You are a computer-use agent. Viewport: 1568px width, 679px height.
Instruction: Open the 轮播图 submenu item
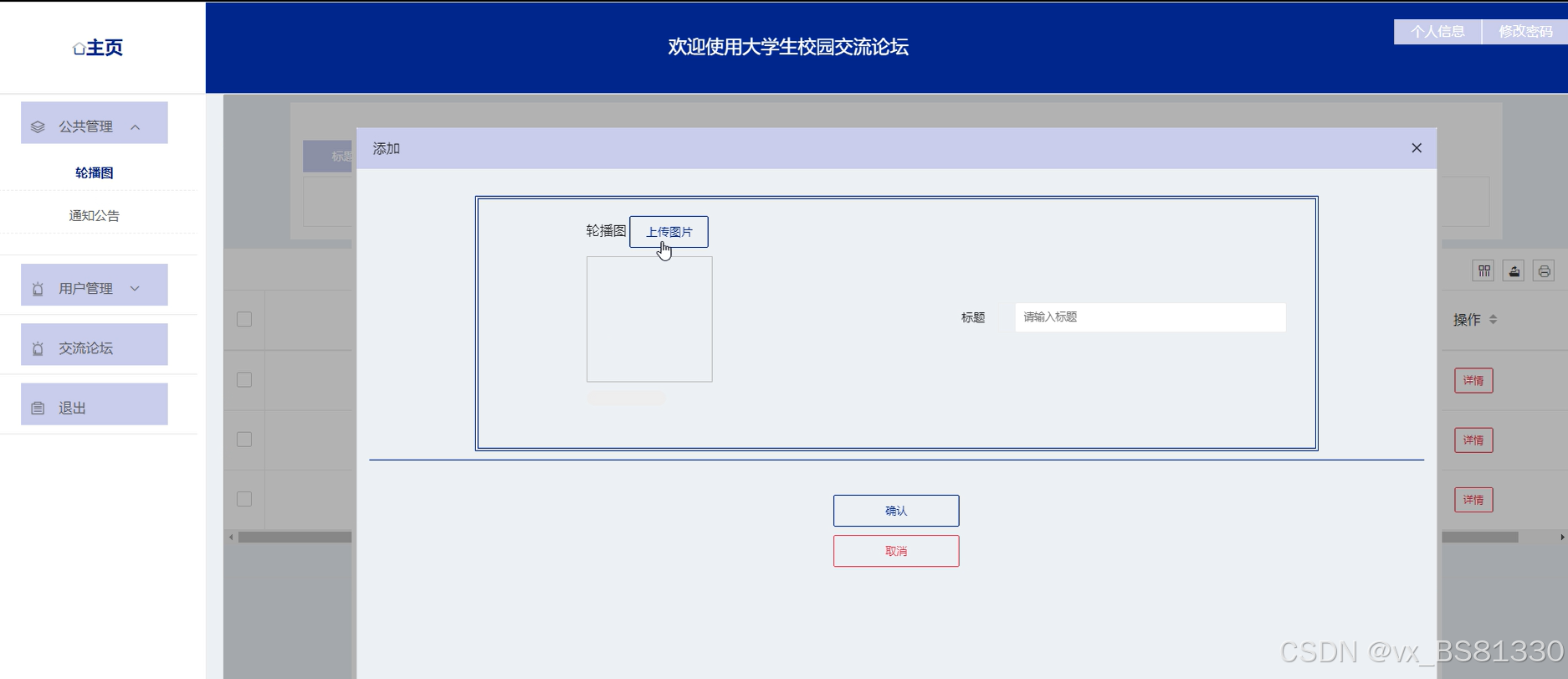click(x=95, y=172)
